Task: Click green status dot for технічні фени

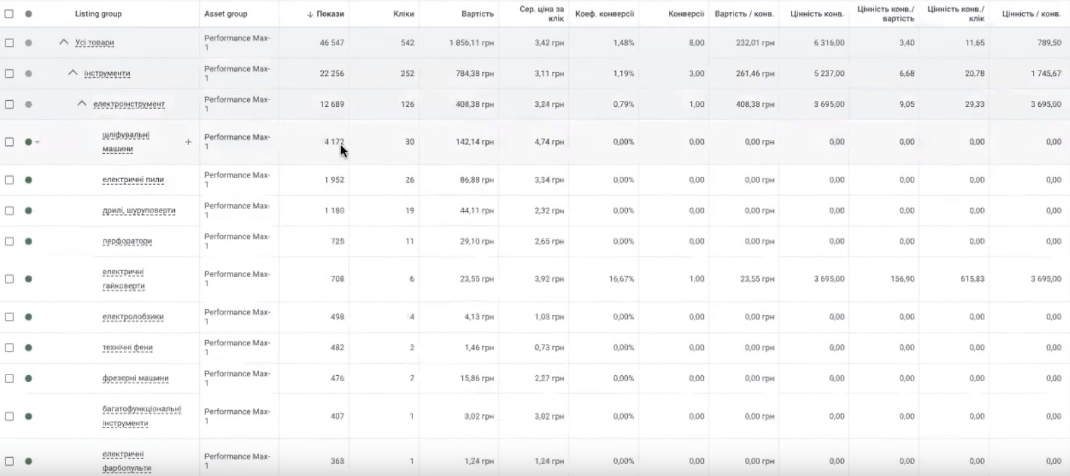Action: point(28,348)
